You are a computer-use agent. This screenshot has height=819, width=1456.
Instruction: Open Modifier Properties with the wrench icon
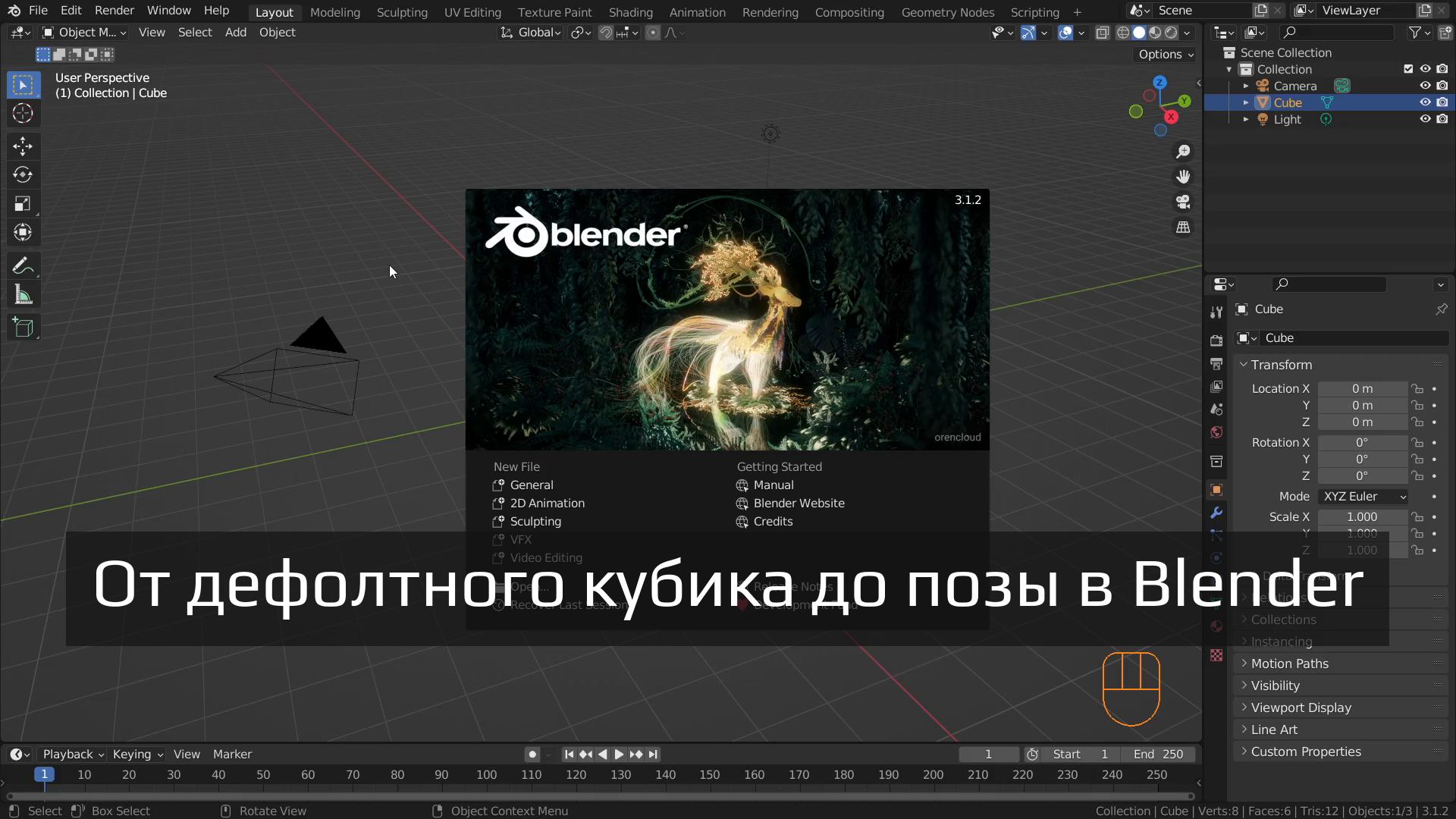1216,513
